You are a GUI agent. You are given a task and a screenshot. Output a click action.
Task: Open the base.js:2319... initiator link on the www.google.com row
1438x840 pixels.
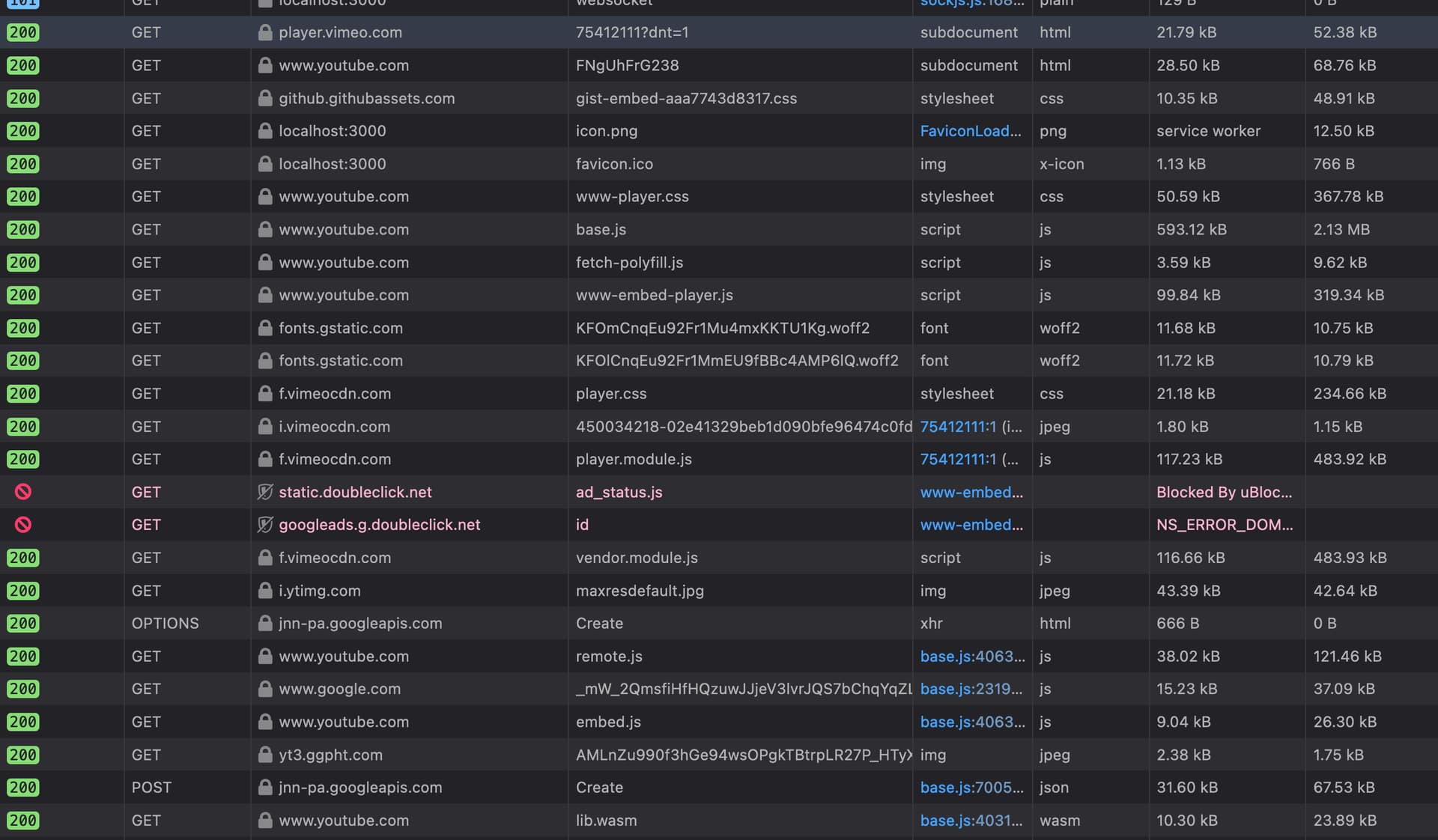(x=971, y=689)
